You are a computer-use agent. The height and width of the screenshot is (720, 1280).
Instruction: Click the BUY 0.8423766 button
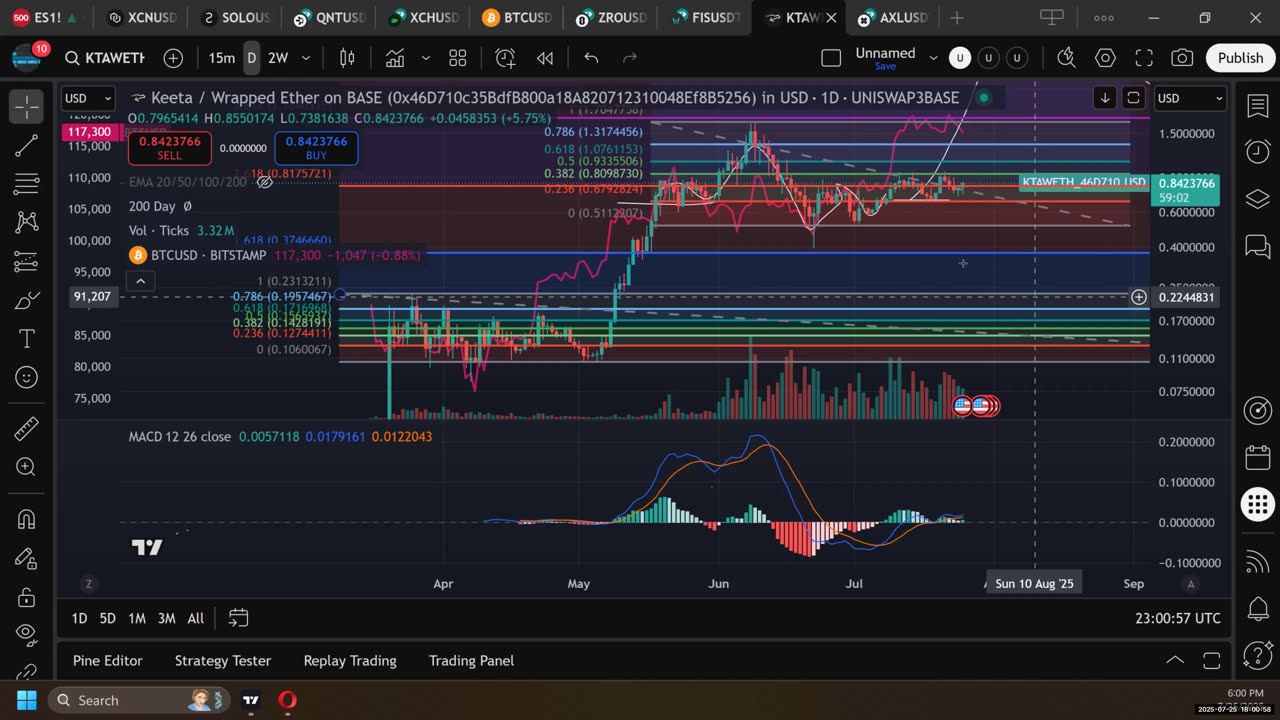pyautogui.click(x=316, y=148)
